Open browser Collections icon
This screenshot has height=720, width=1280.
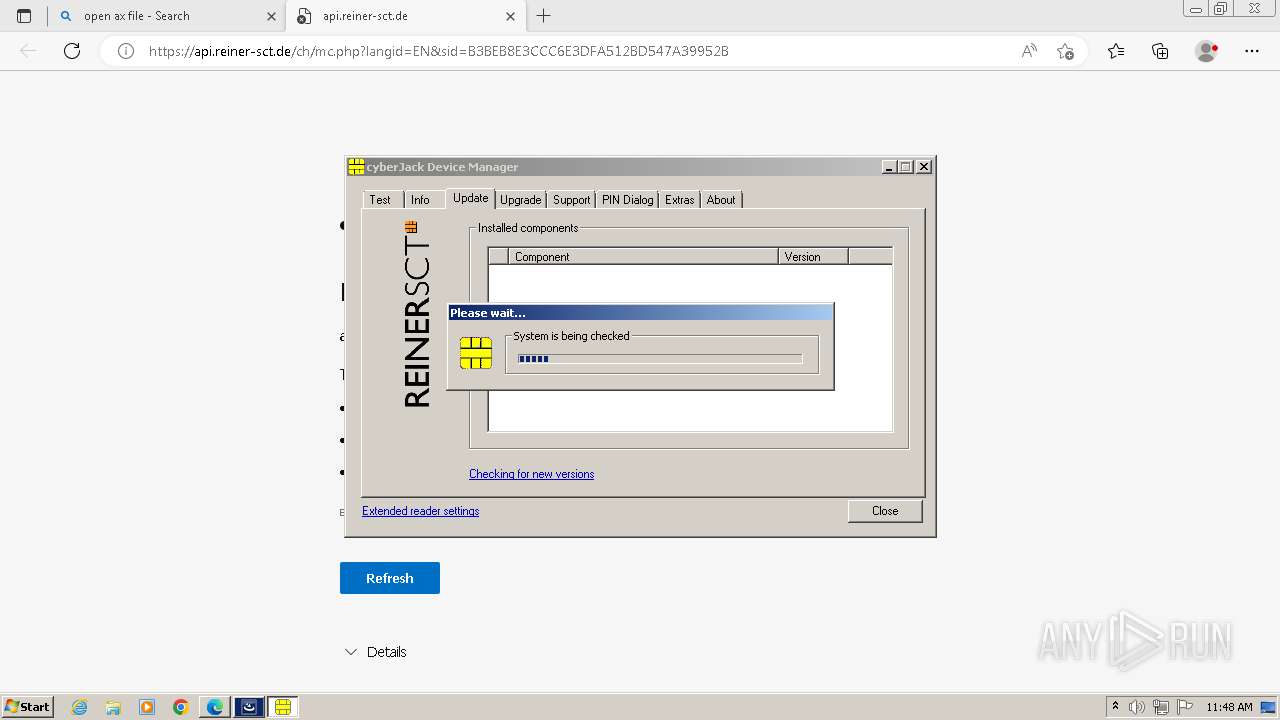coord(1160,51)
